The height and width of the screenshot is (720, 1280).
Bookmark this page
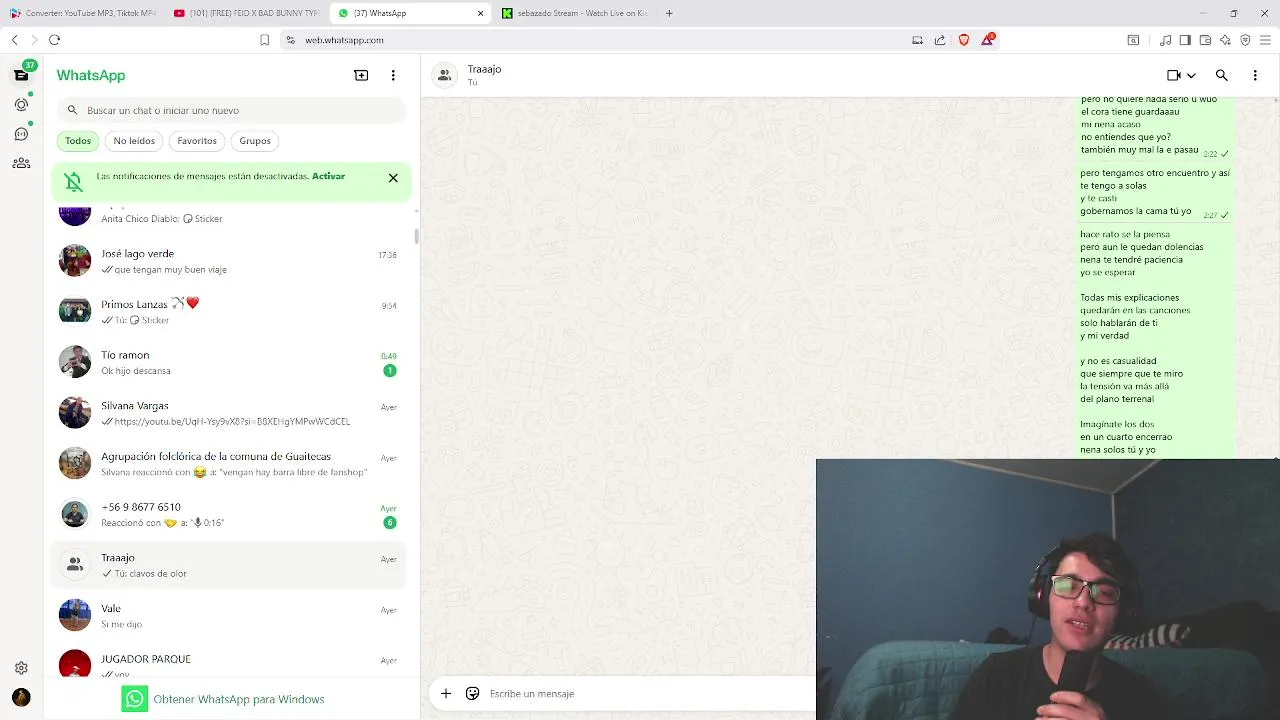click(x=264, y=40)
